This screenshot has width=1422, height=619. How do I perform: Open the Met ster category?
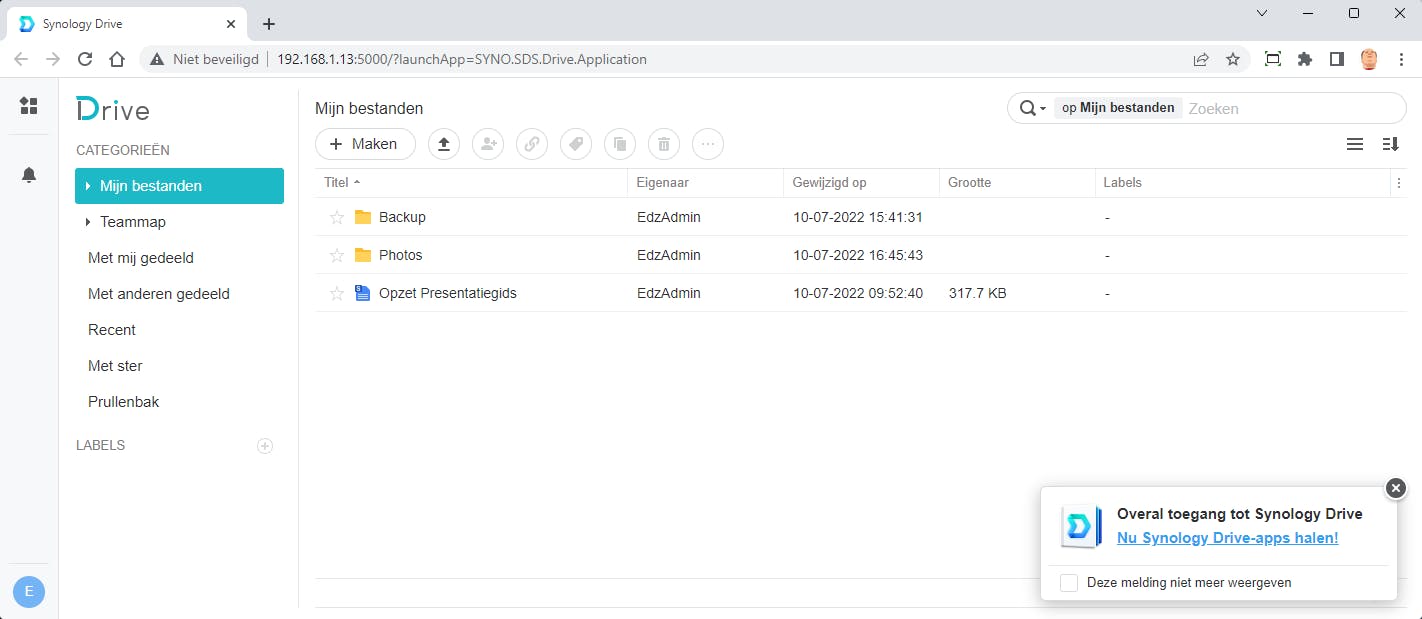coord(115,366)
